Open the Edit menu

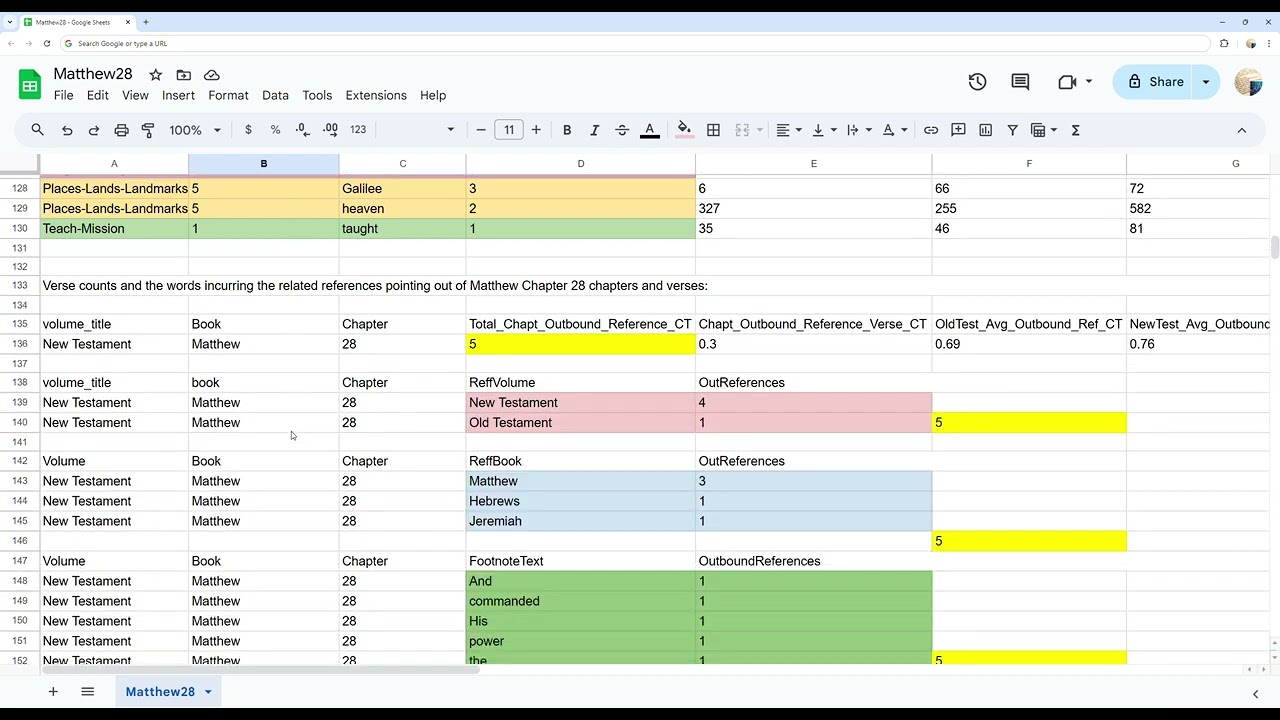coord(97,95)
